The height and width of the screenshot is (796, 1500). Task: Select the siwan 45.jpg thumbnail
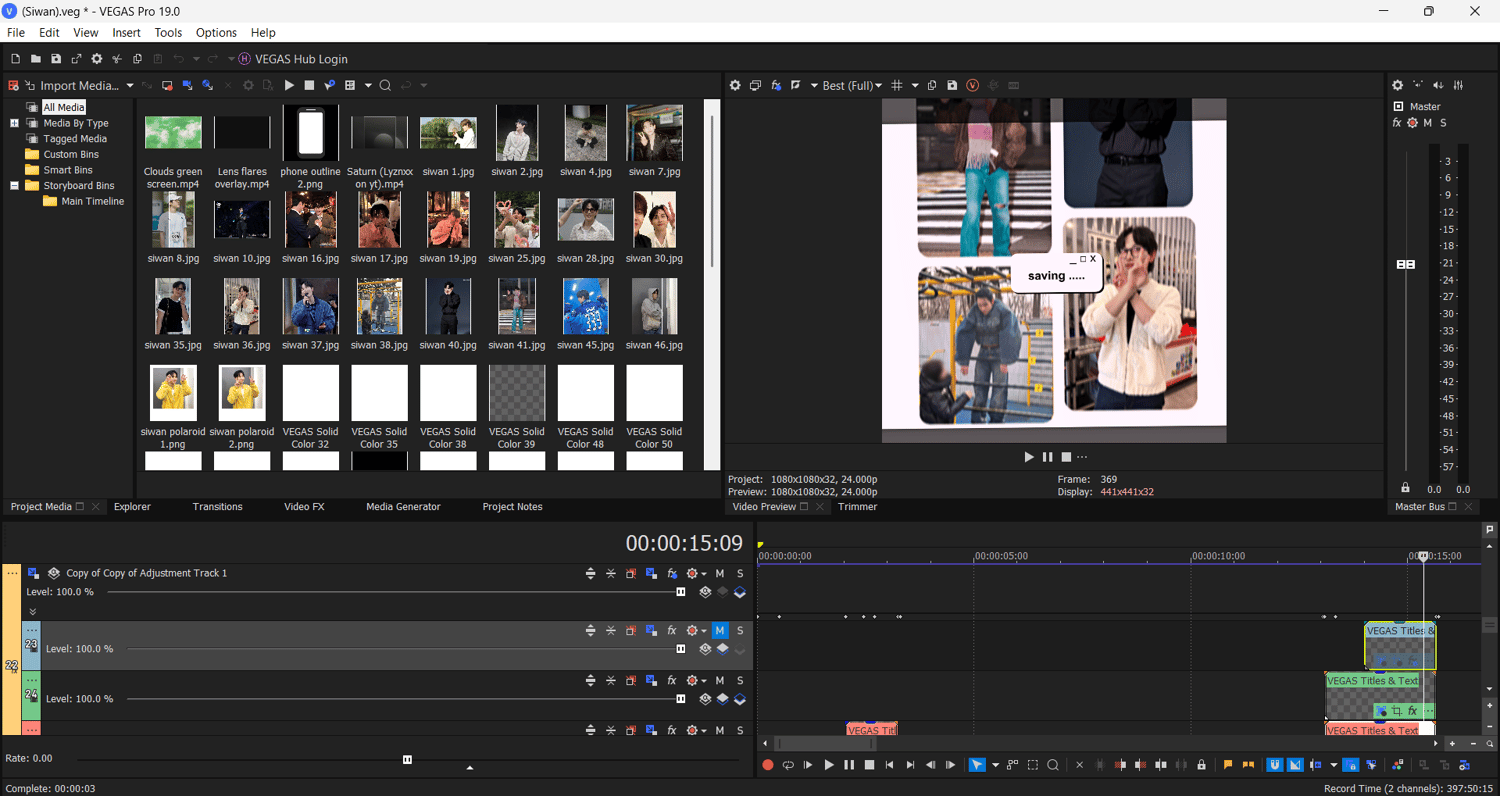(585, 307)
